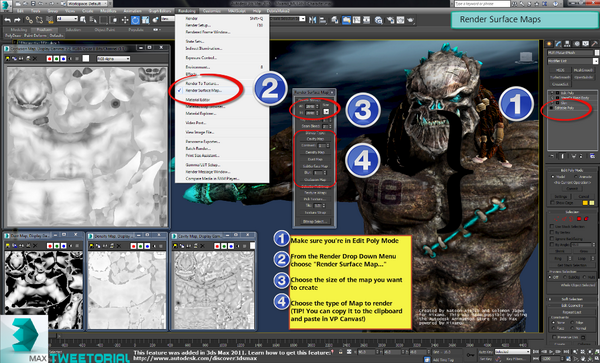Toggle green channel in Occlusion Map window
Screen dimensions: 600x363
[56, 59]
